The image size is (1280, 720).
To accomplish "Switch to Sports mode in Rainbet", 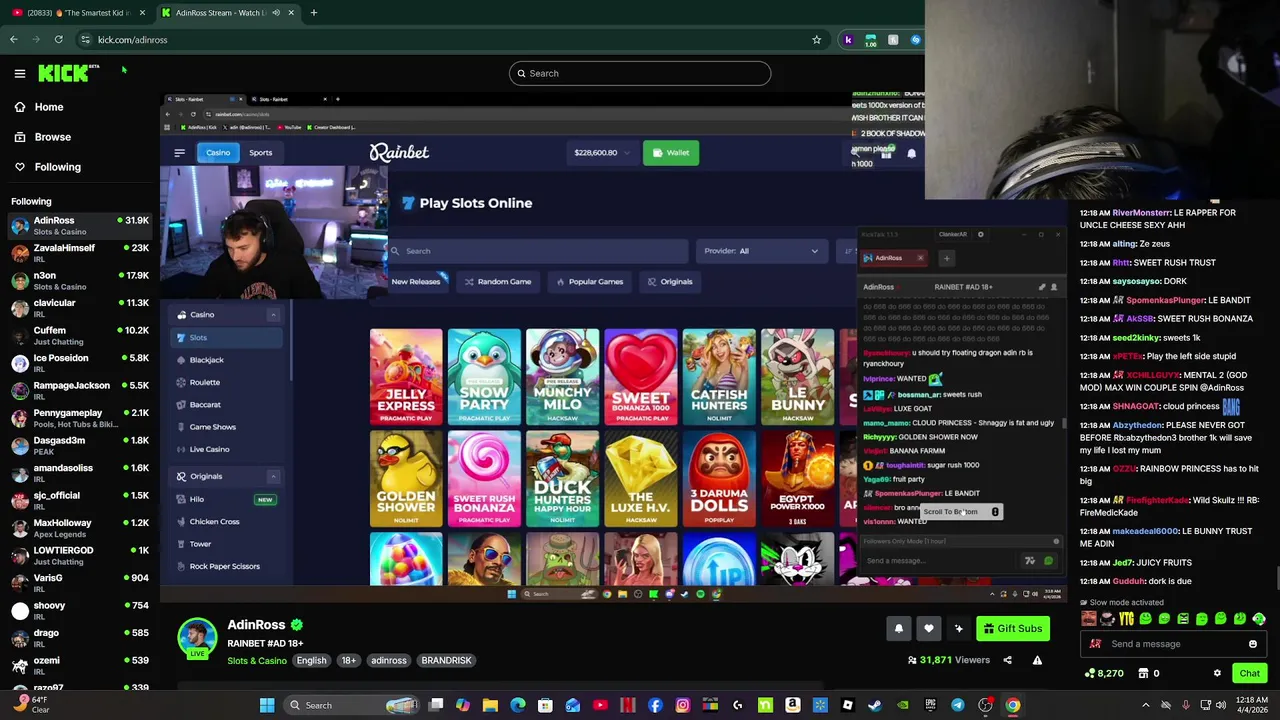I will pyautogui.click(x=260, y=153).
